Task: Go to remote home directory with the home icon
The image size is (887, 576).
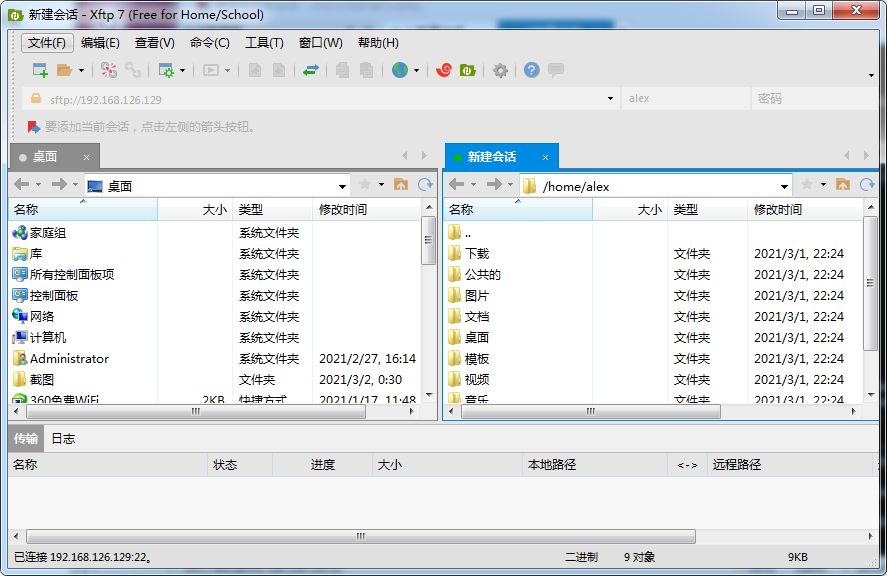Action: click(x=843, y=184)
